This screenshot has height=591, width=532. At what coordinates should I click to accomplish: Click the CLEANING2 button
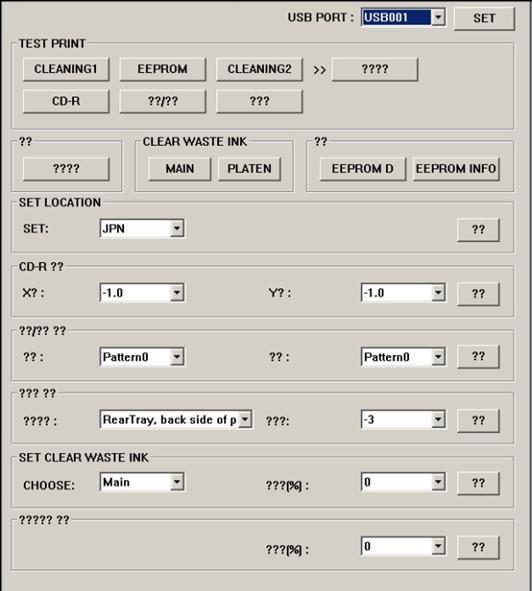[259, 69]
